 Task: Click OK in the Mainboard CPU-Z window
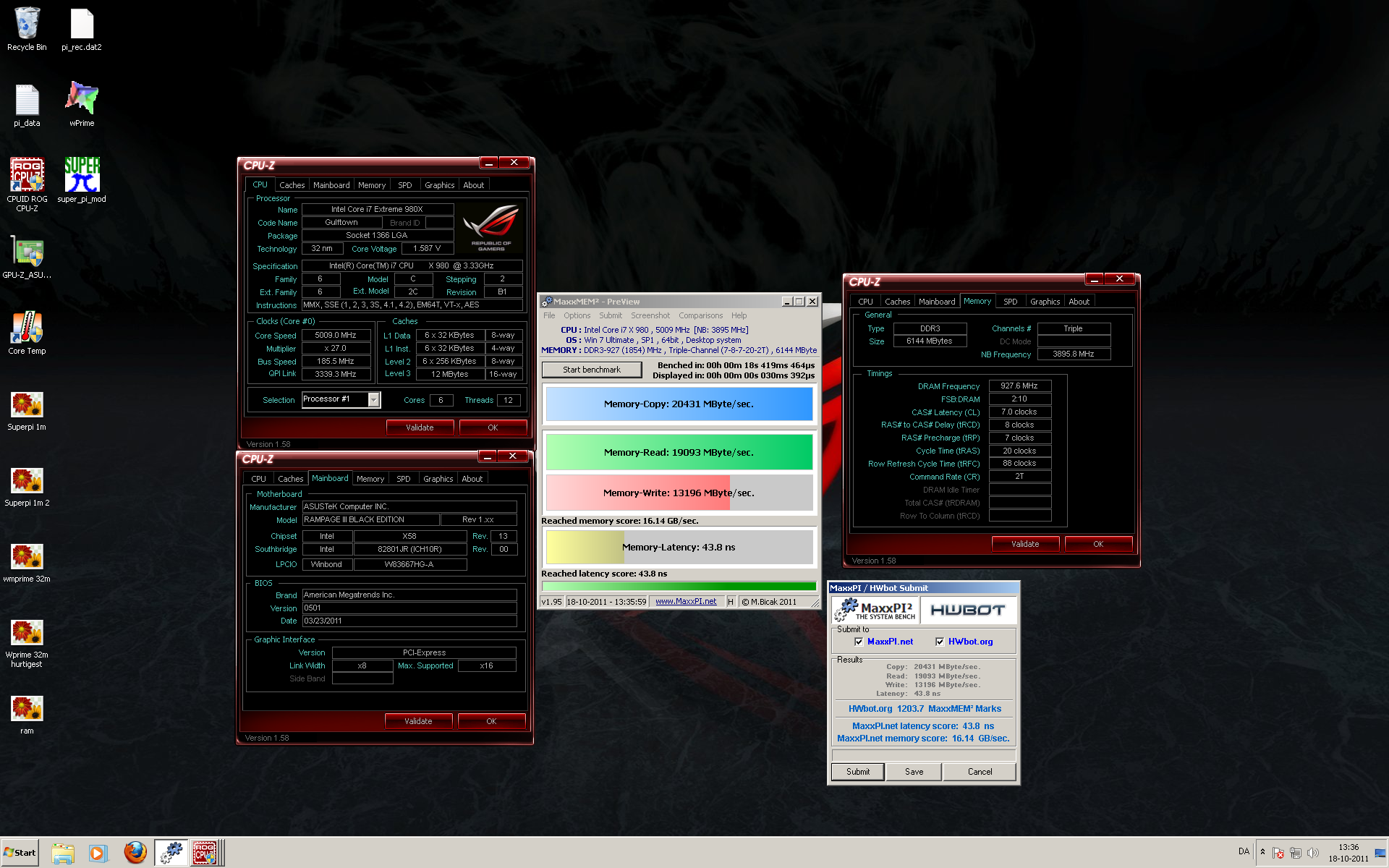pyautogui.click(x=491, y=721)
